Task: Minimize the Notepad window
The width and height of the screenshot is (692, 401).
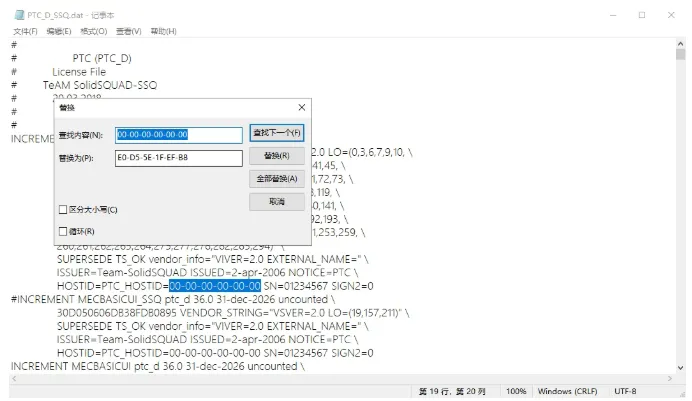Action: coord(613,15)
